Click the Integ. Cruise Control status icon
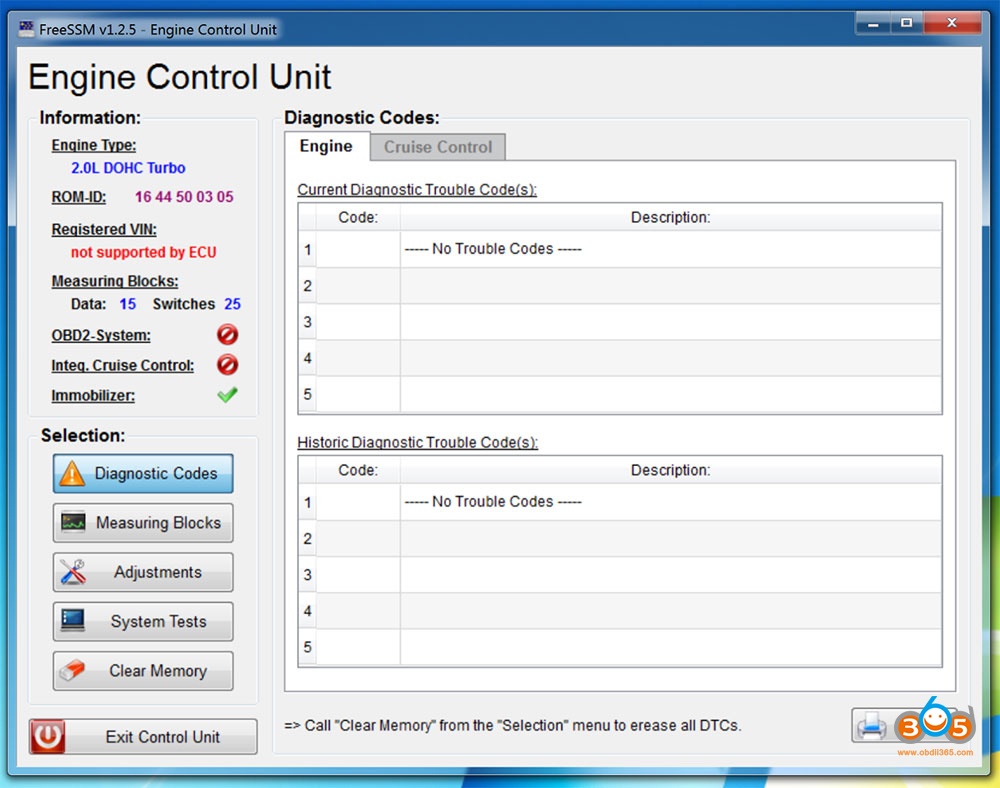1000x788 pixels. (x=227, y=365)
